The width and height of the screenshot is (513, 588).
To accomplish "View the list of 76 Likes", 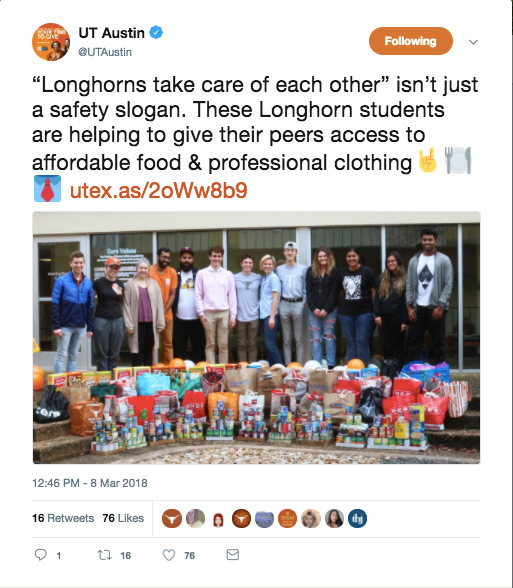I will [x=123, y=518].
